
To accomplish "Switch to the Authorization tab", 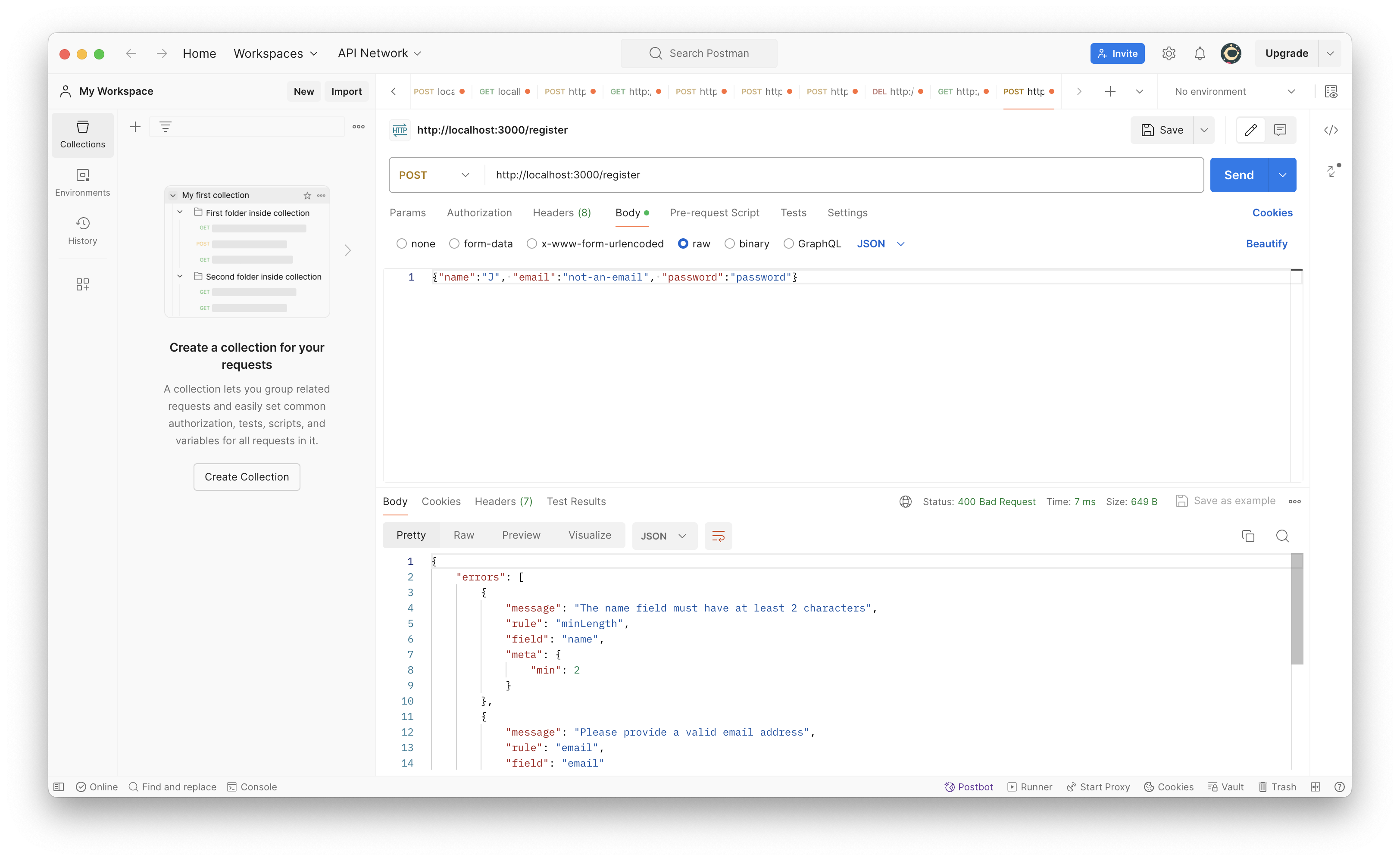I will (479, 212).
